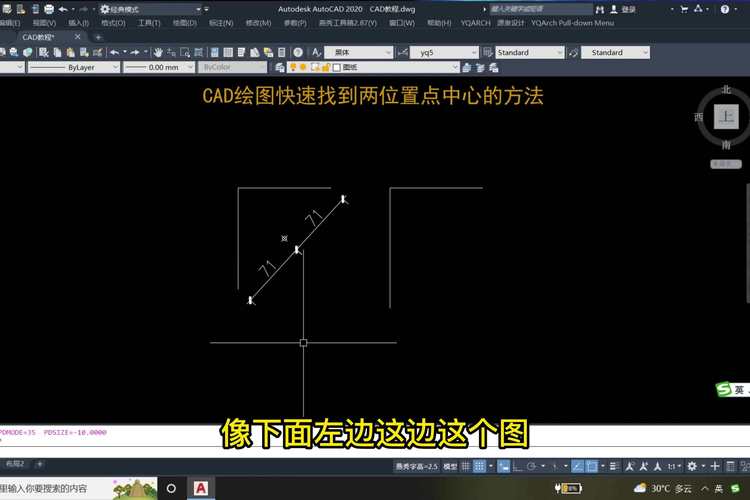Open the ByColor color control
750x500 pixels.
tap(230, 67)
